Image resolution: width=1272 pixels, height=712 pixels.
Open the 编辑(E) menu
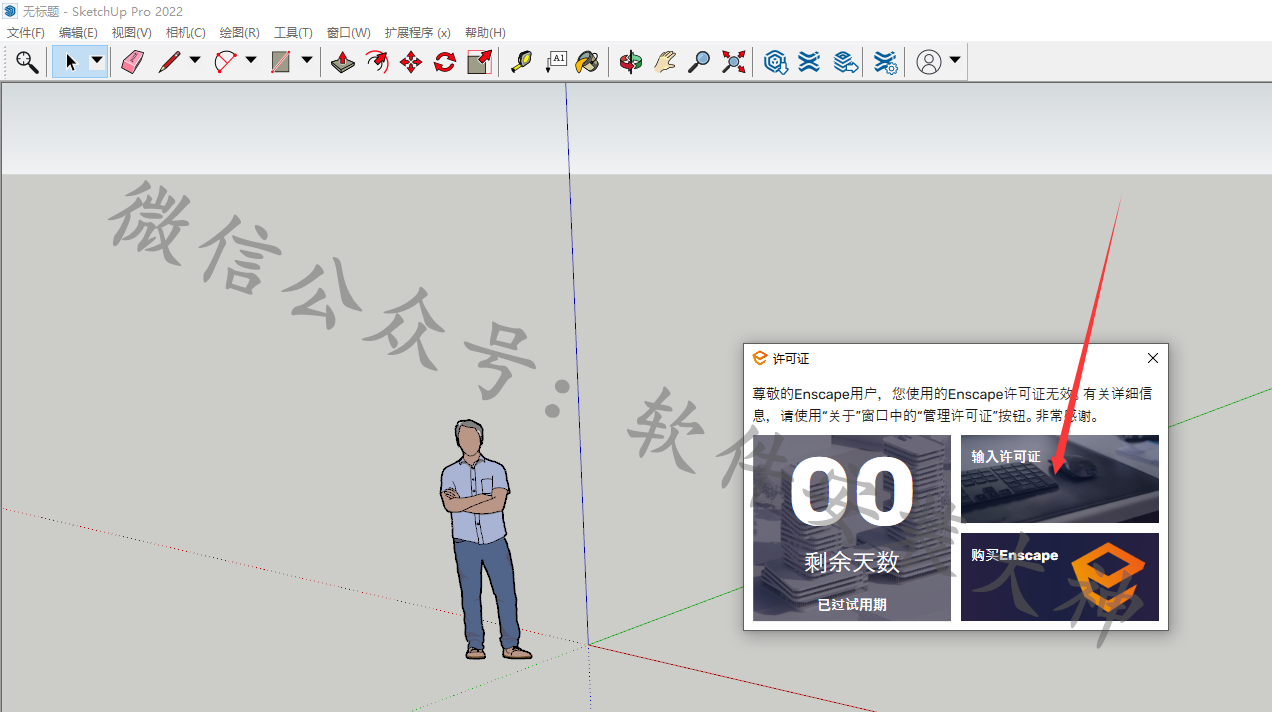78,33
